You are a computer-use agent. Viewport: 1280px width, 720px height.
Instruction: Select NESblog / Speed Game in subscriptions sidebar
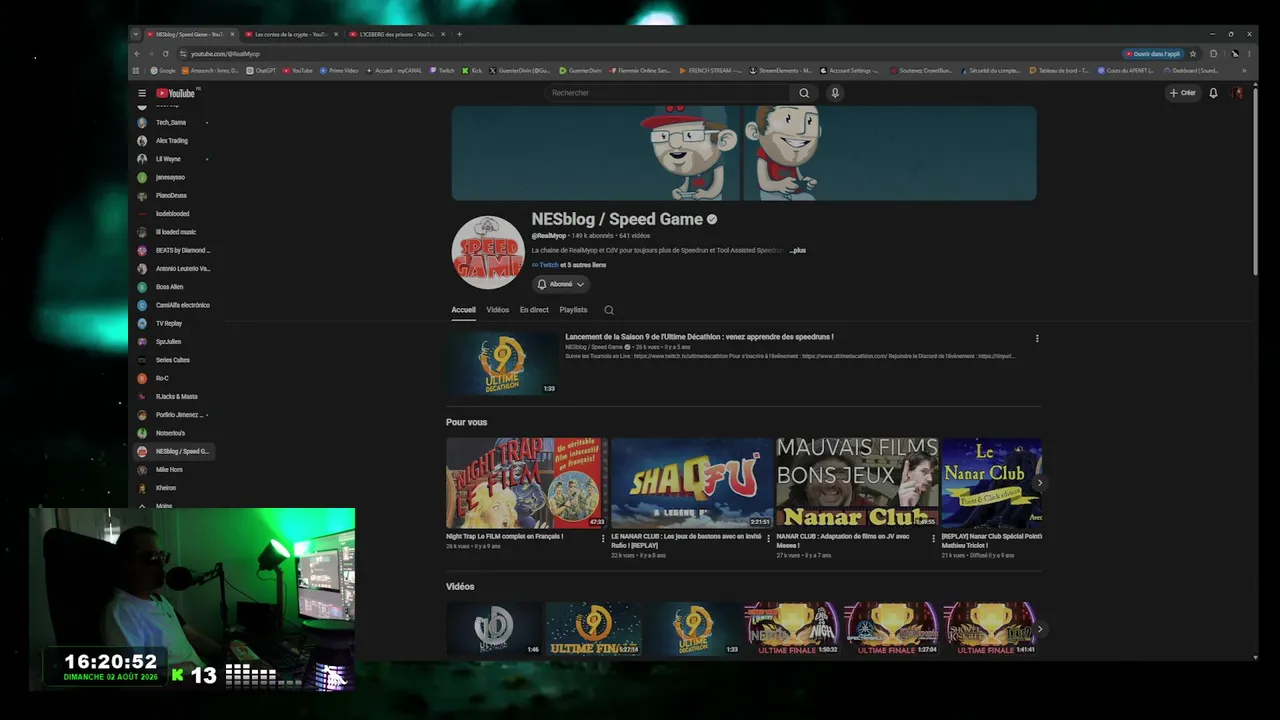[x=173, y=452]
